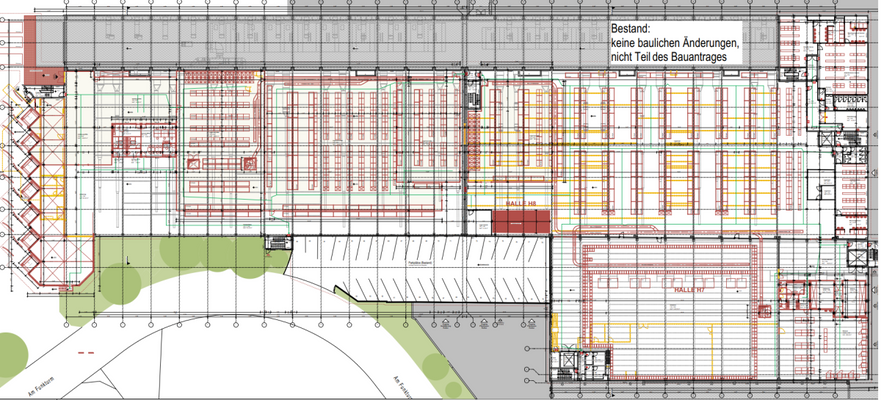
Task: Click the 'Parkplätze Bestand' label in the parking area
Action: tap(421, 262)
